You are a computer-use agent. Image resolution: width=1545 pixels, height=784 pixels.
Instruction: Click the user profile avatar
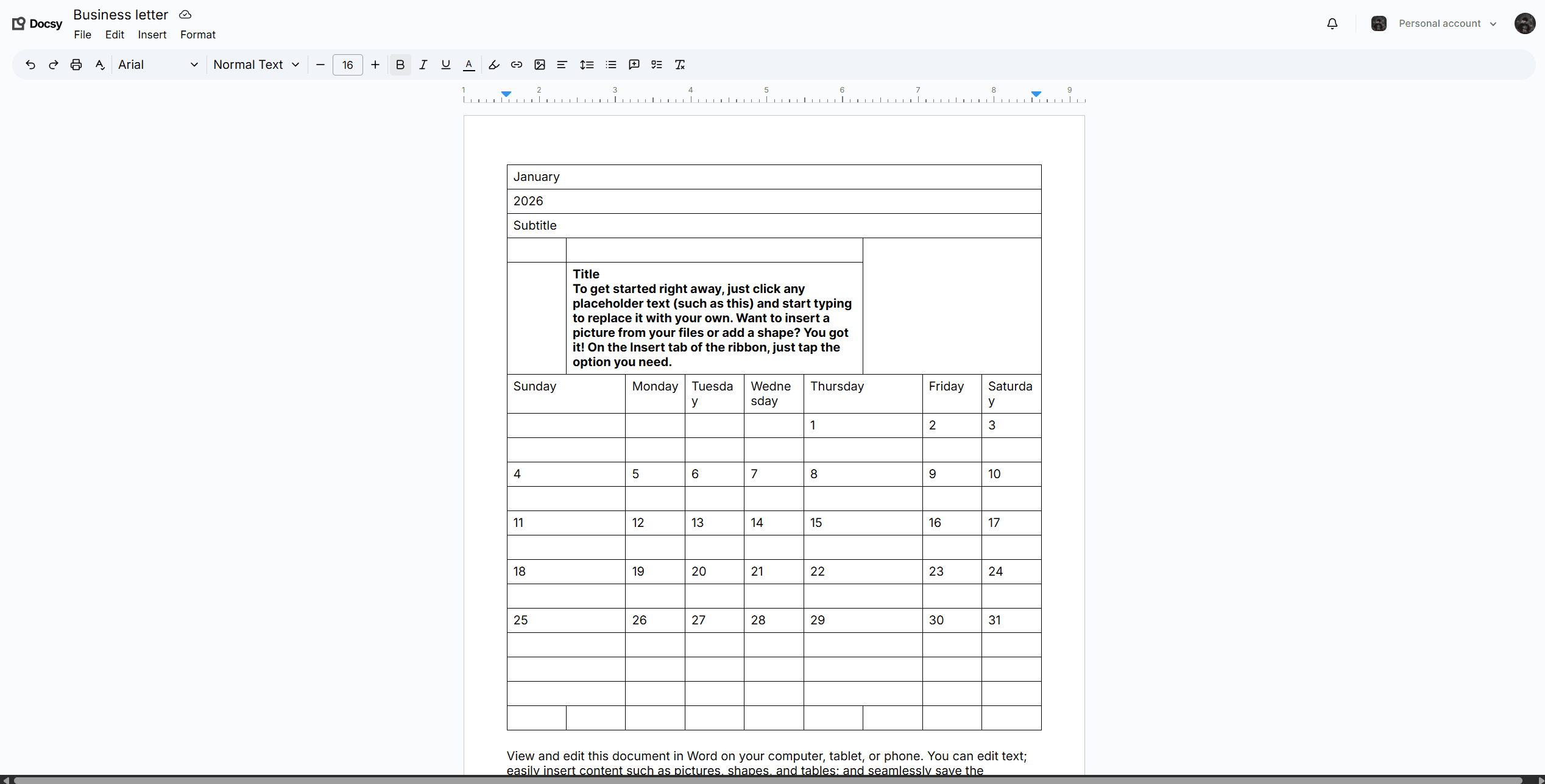1525,23
